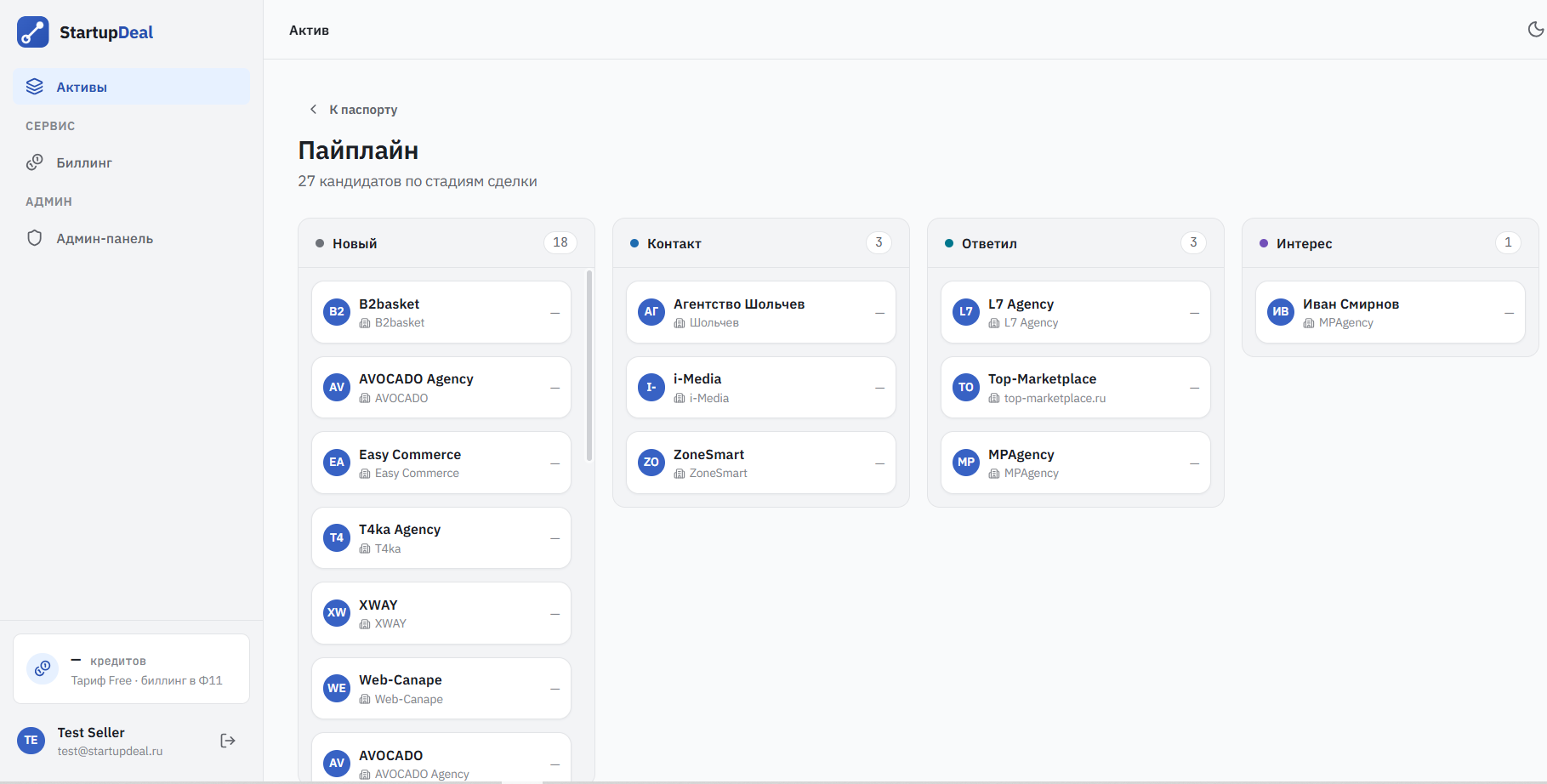Click the count badge on Контакт column
Viewport: 1547px width, 784px height.
coord(879,243)
